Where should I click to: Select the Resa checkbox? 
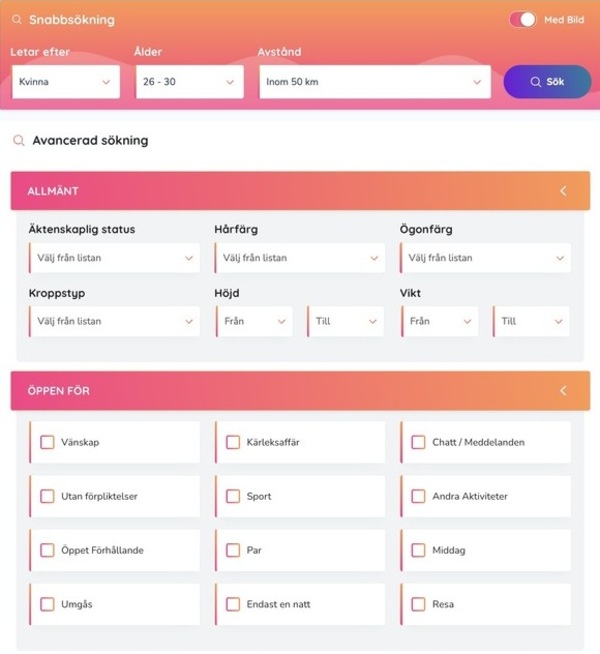pos(418,604)
